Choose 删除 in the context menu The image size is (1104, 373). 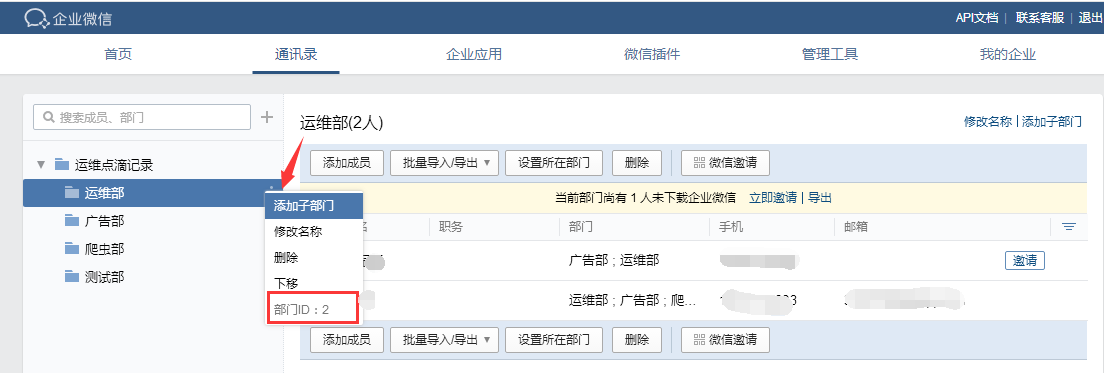pos(314,258)
